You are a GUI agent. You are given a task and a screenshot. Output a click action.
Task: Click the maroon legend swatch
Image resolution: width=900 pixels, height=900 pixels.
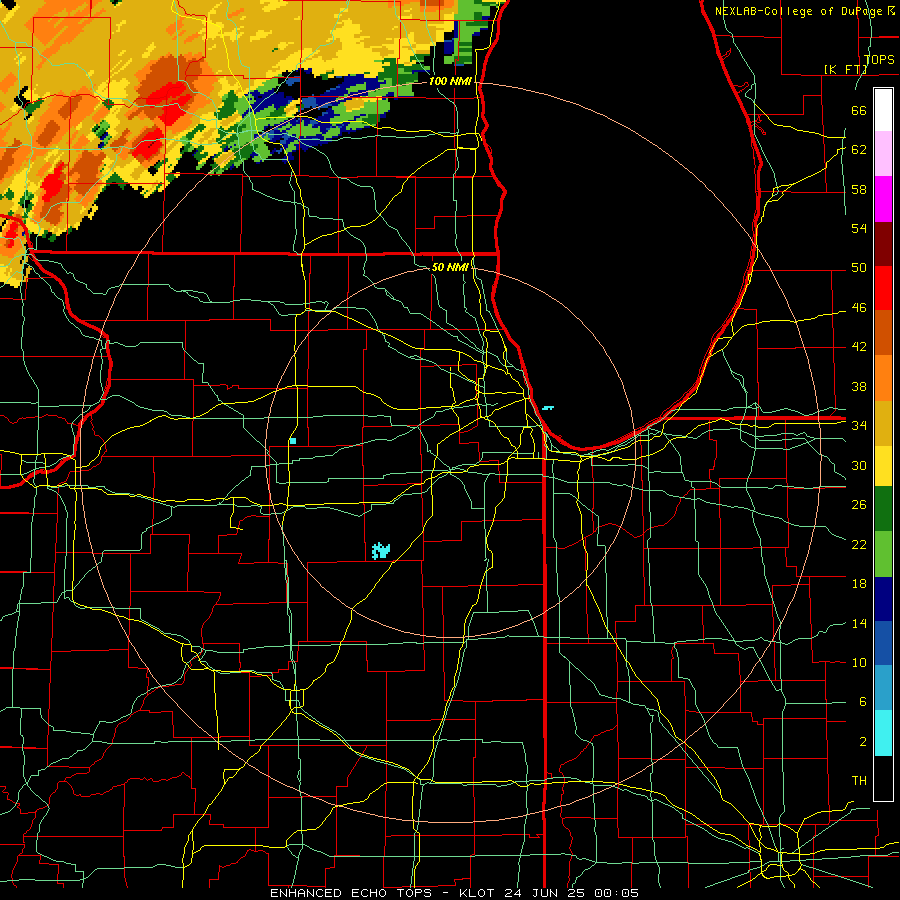tap(883, 243)
